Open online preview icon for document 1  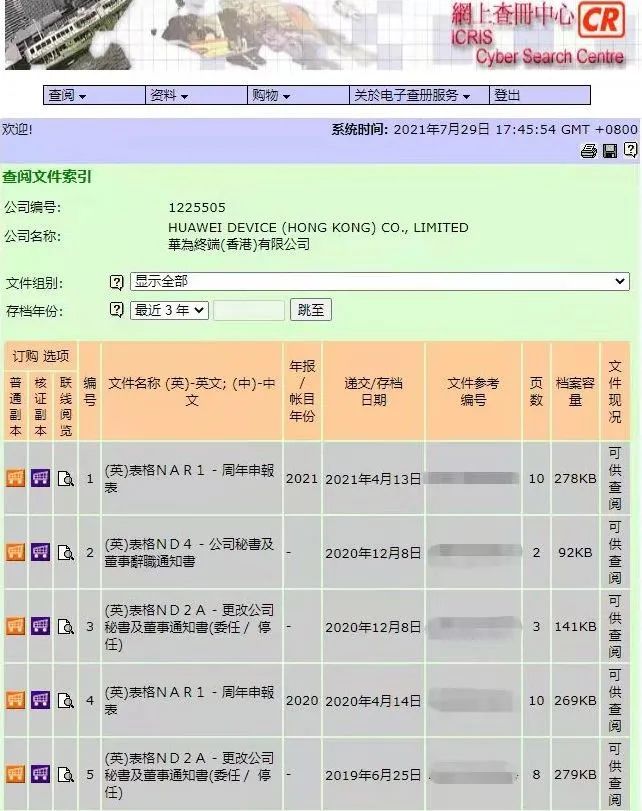[x=66, y=478]
